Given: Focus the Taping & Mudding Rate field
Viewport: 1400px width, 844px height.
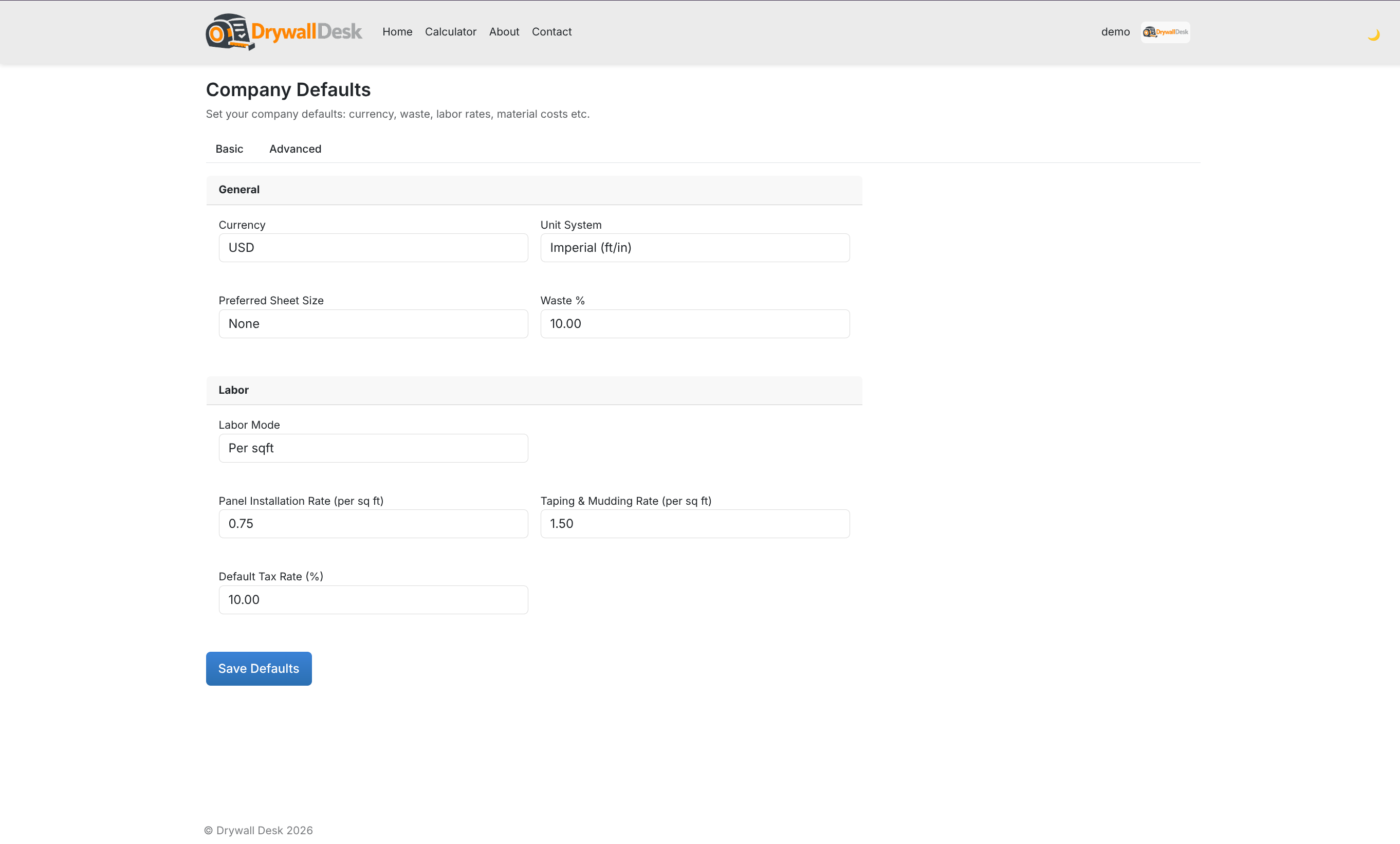Looking at the screenshot, I should pos(694,524).
